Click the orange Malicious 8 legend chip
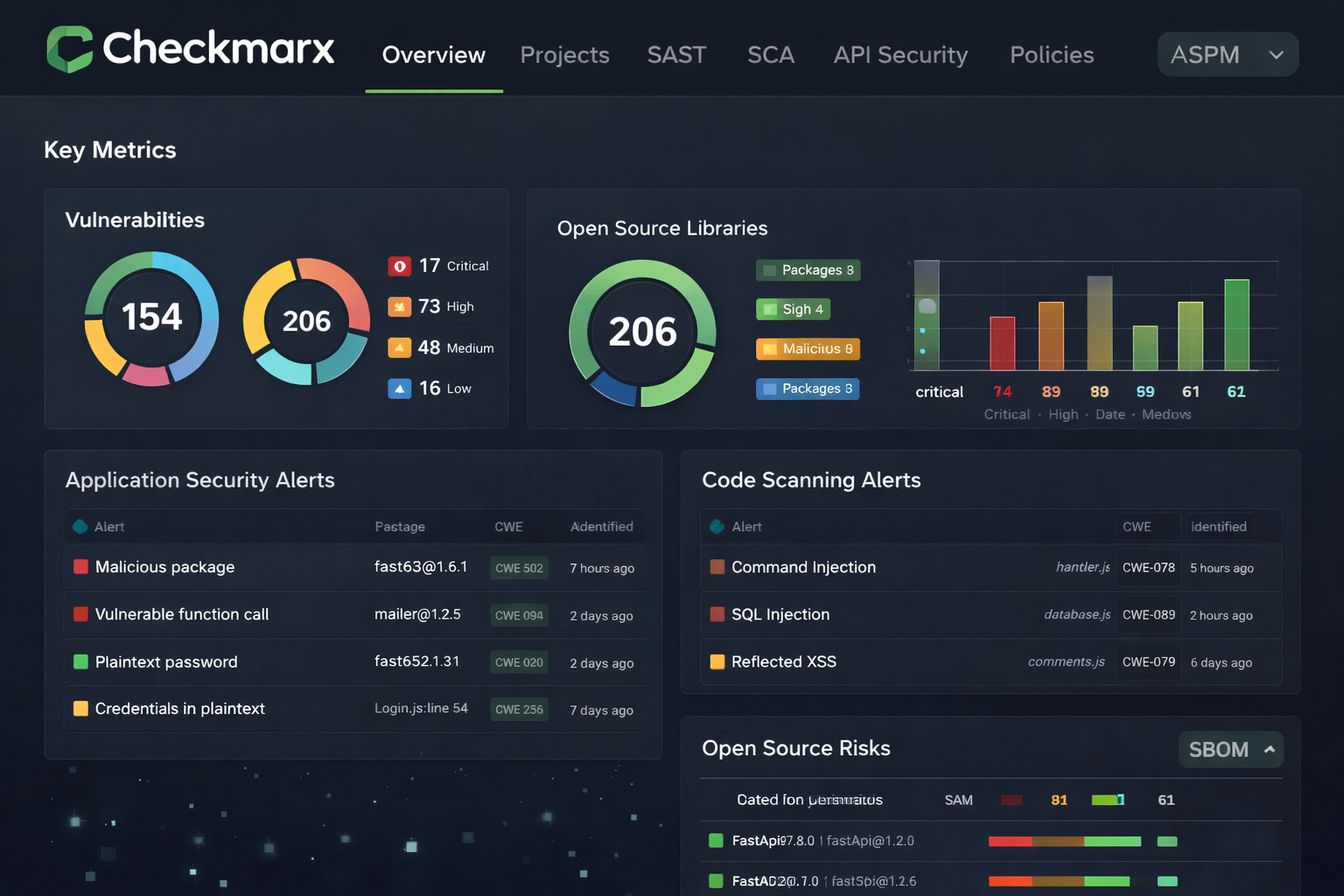1344x896 pixels. 808,349
